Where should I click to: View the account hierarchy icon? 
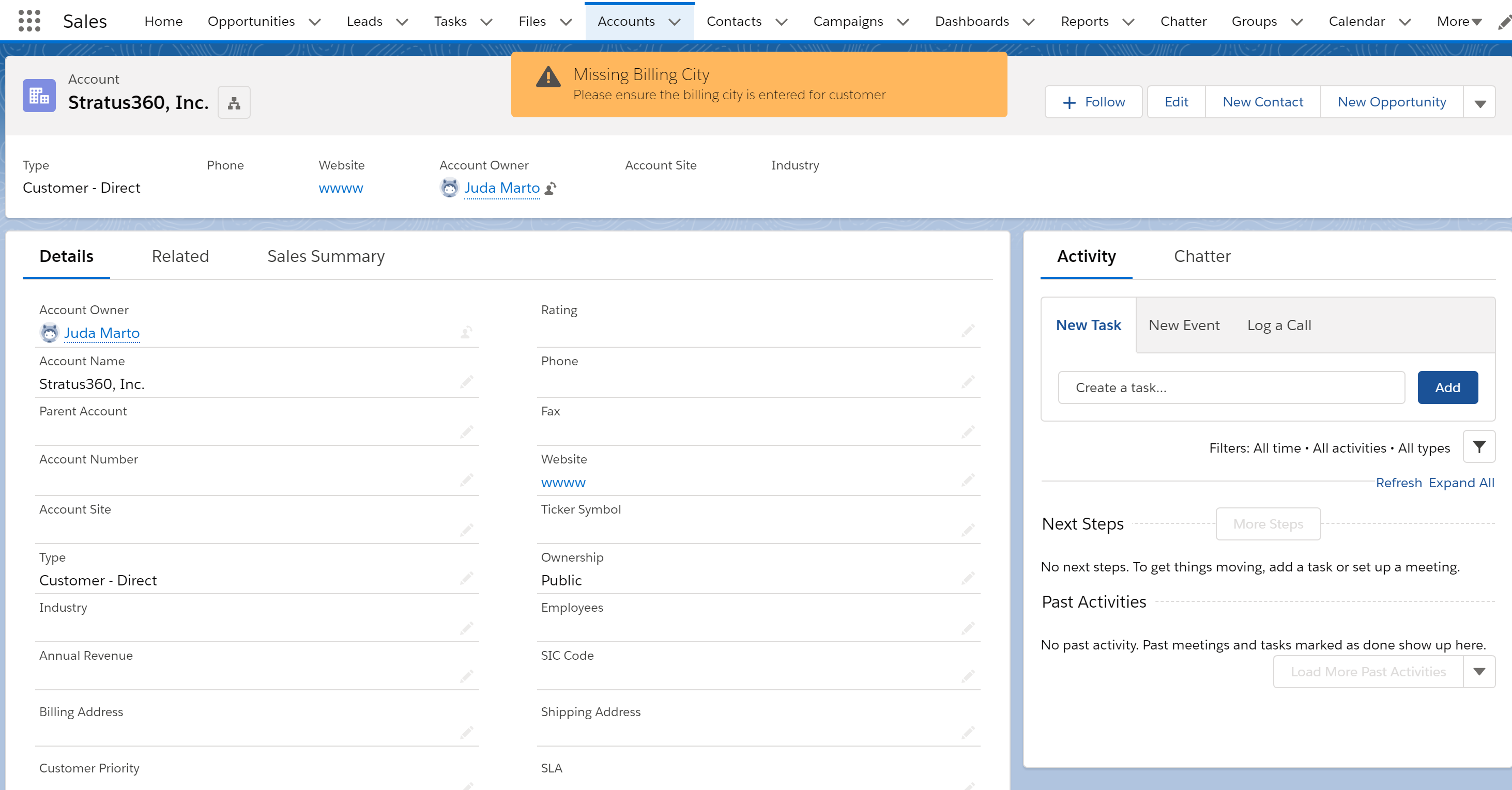[234, 103]
